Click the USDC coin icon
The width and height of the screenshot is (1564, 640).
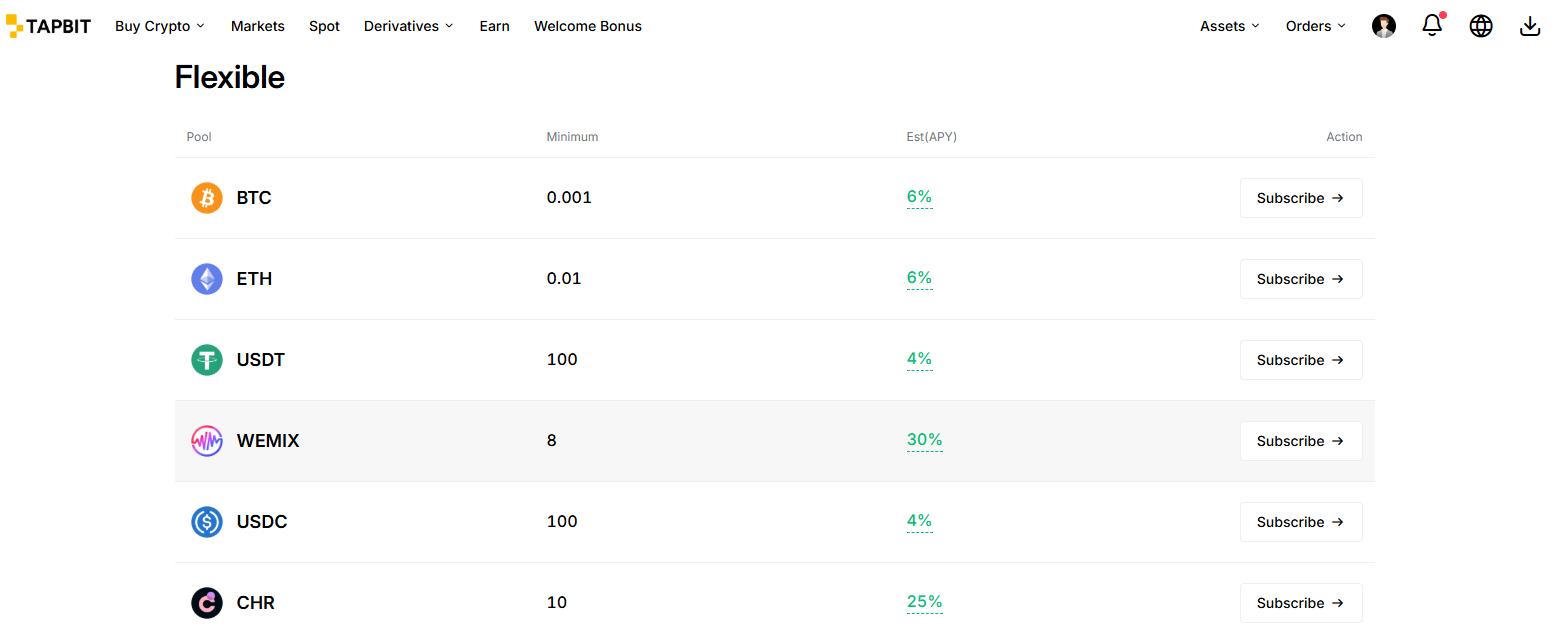207,522
